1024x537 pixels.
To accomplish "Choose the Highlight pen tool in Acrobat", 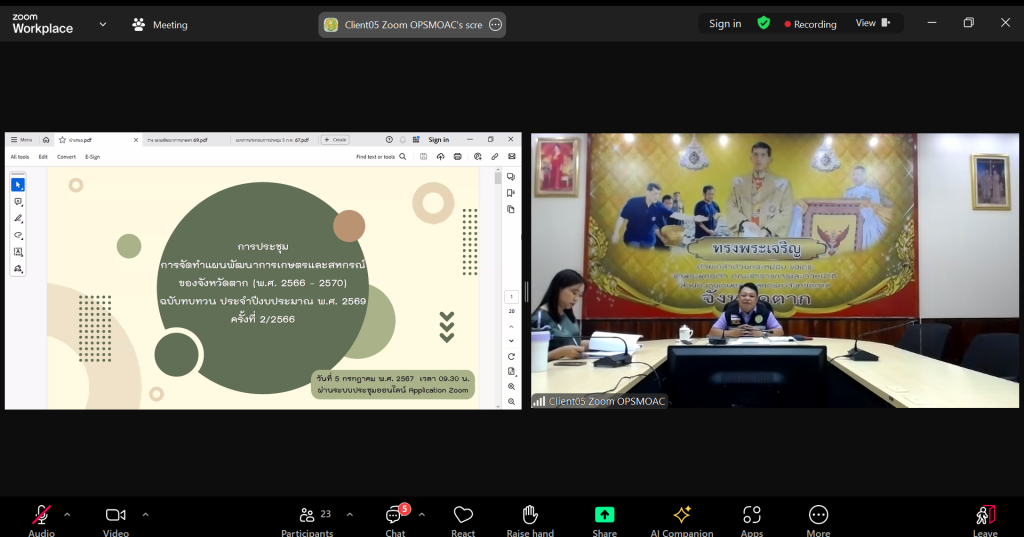I will point(18,219).
